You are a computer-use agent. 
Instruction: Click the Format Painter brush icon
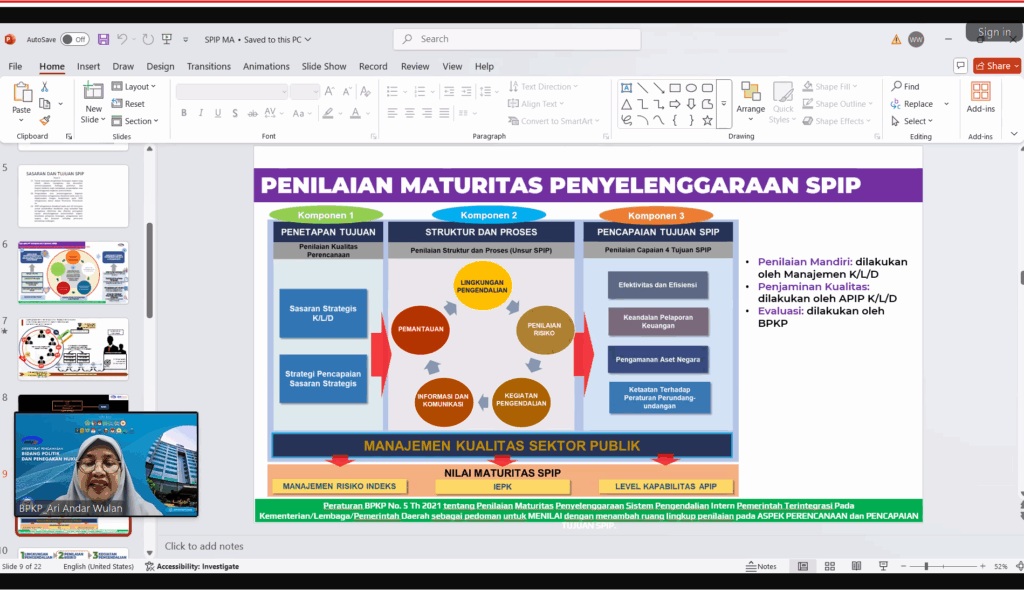point(45,120)
